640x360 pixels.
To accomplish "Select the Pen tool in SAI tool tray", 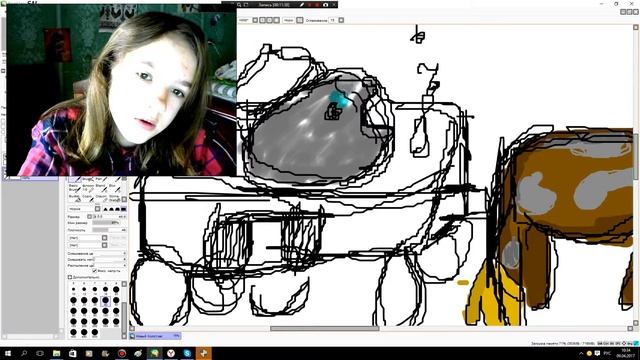I will [x=101, y=179].
